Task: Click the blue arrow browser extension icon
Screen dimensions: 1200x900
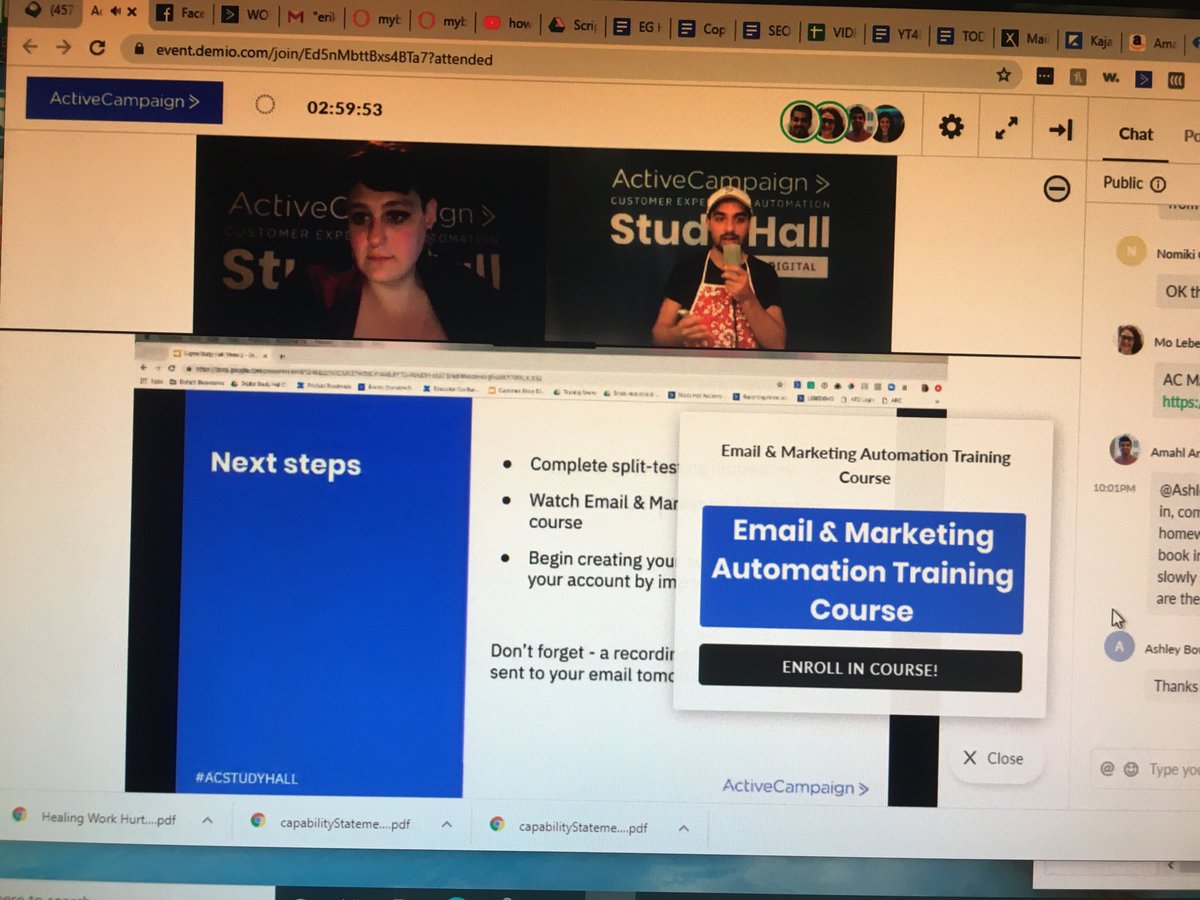Action: (1144, 78)
